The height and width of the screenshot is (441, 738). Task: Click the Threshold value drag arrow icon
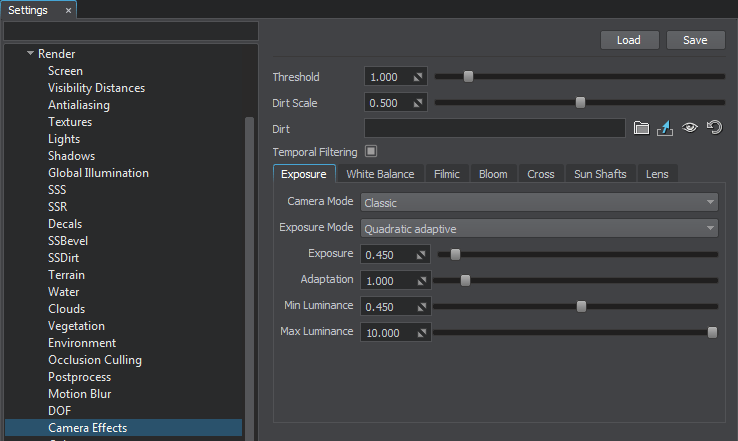pos(418,77)
